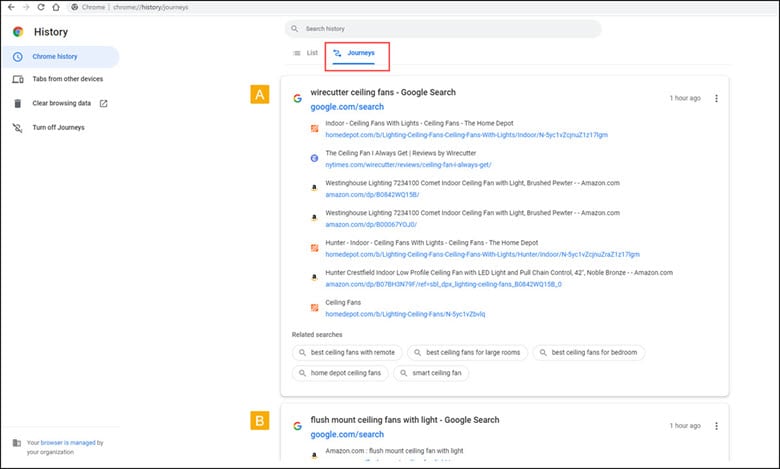
Task: Click the clock icon for Chrome history
Action: click(x=17, y=57)
